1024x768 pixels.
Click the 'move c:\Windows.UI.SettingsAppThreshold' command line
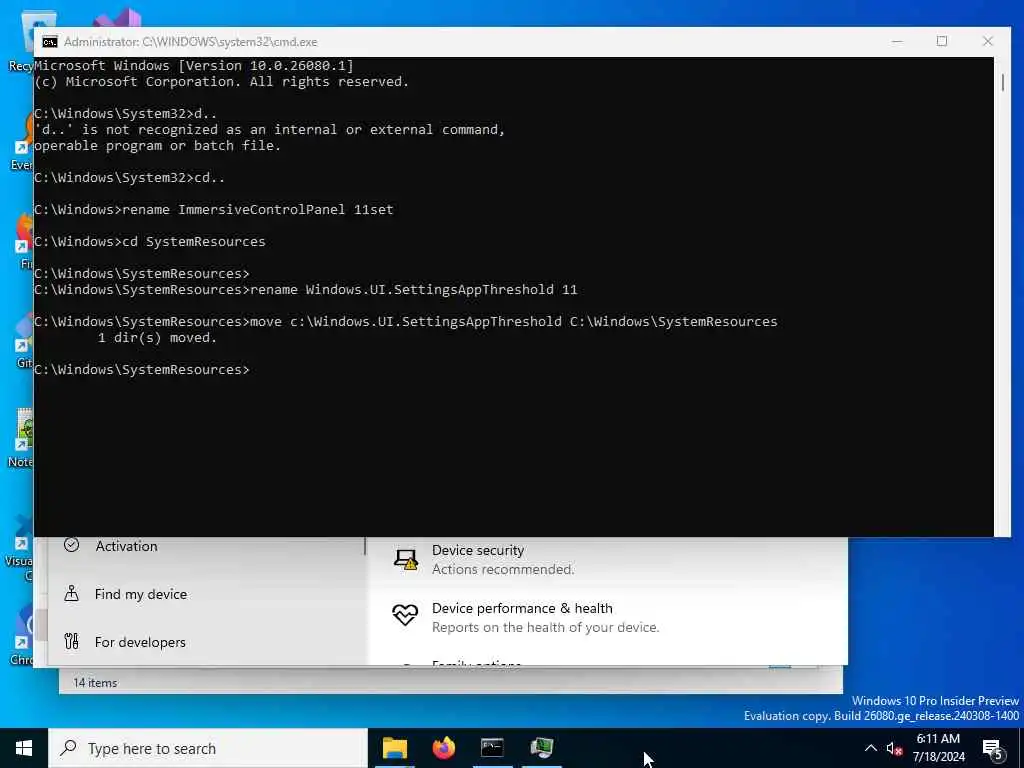click(406, 321)
